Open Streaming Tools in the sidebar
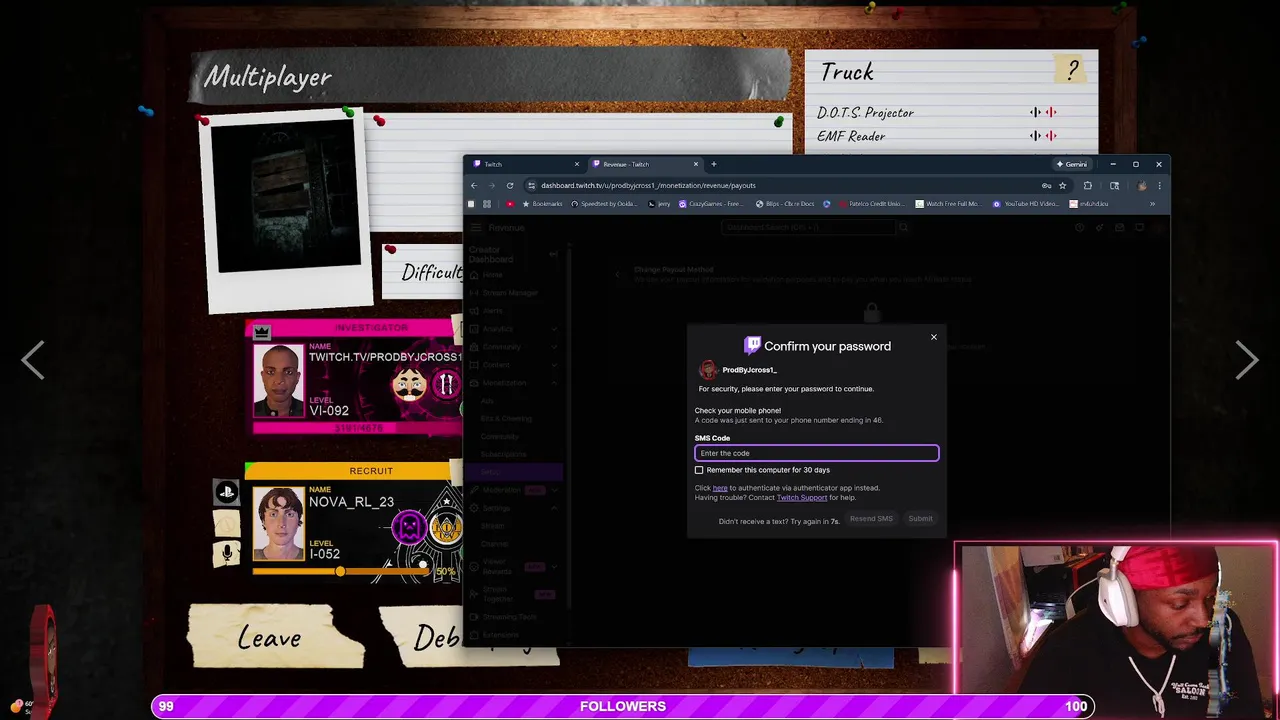 tap(510, 617)
